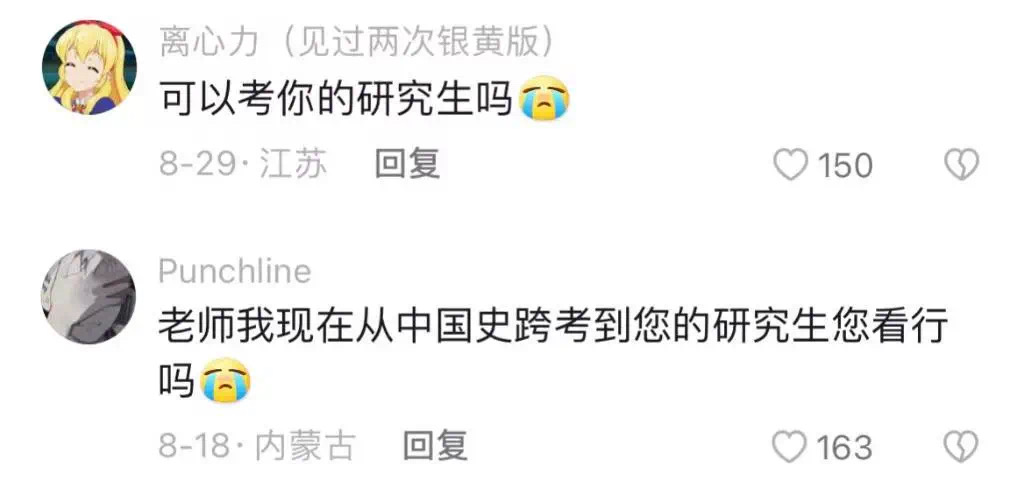Click the crying emoji in Punchline's comment

click(x=226, y=380)
